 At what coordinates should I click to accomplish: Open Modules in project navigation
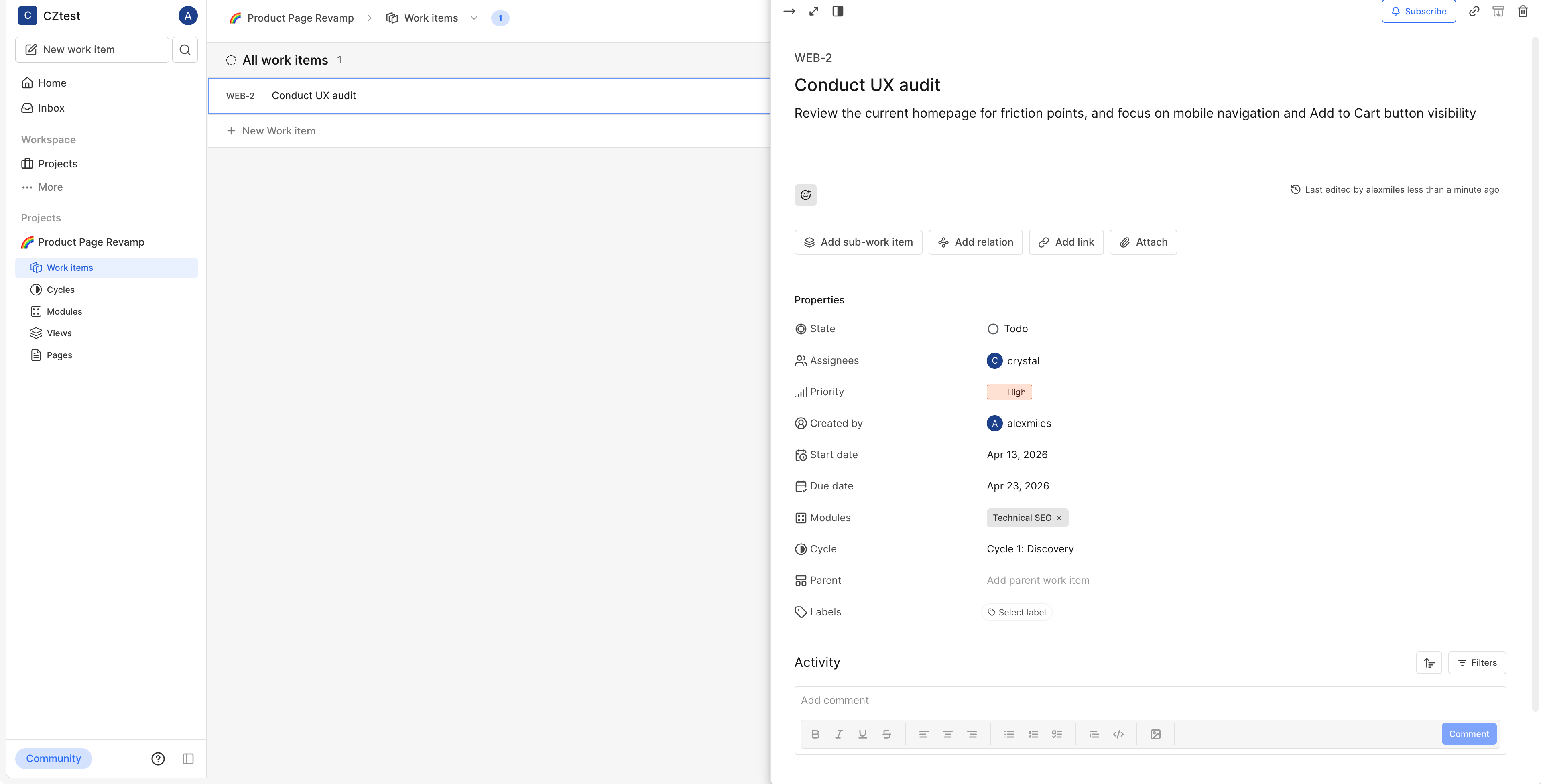[64, 312]
